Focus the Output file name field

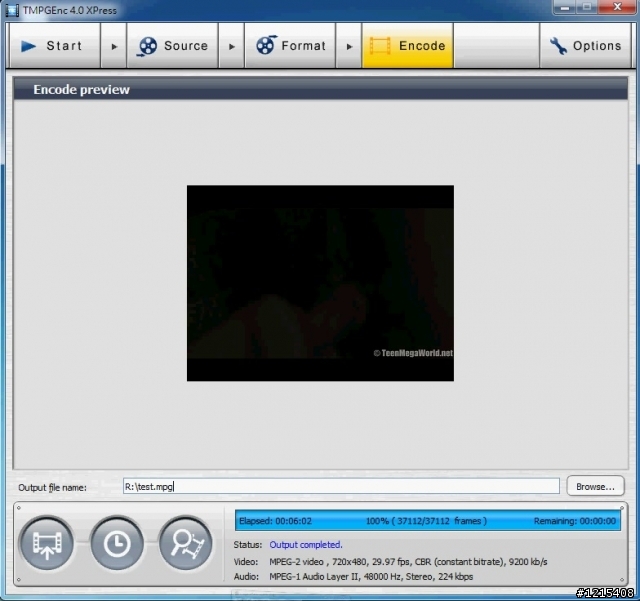tap(341, 486)
